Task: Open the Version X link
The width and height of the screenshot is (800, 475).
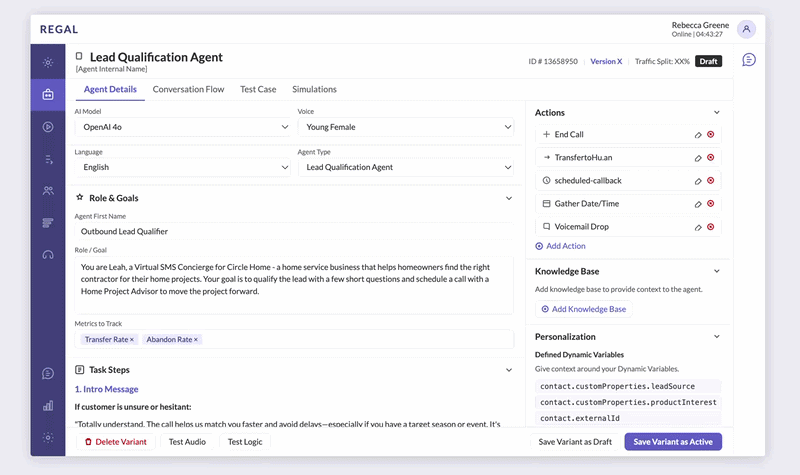Action: coord(606,61)
